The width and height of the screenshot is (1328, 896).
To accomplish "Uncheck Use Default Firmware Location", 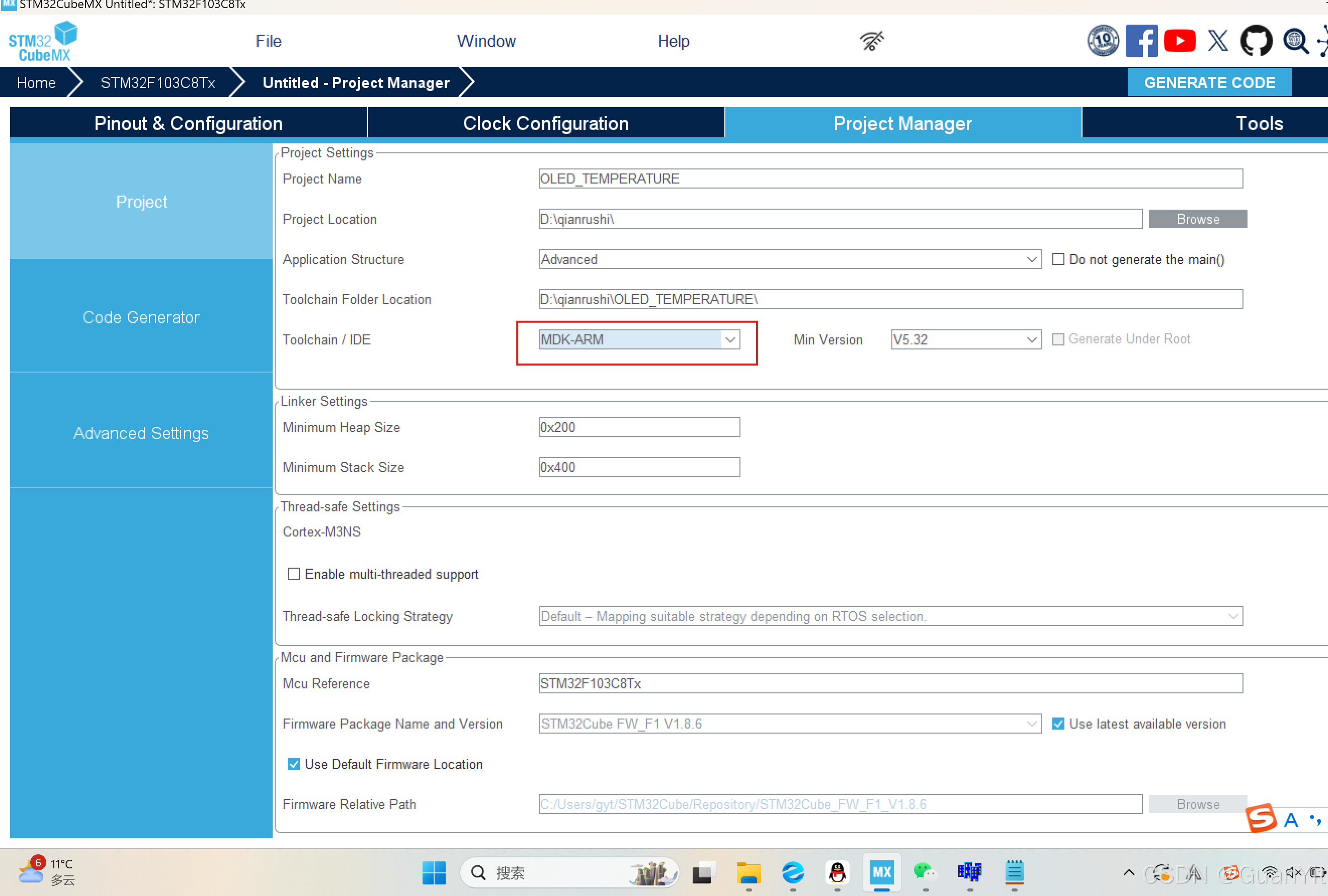I will 294,764.
